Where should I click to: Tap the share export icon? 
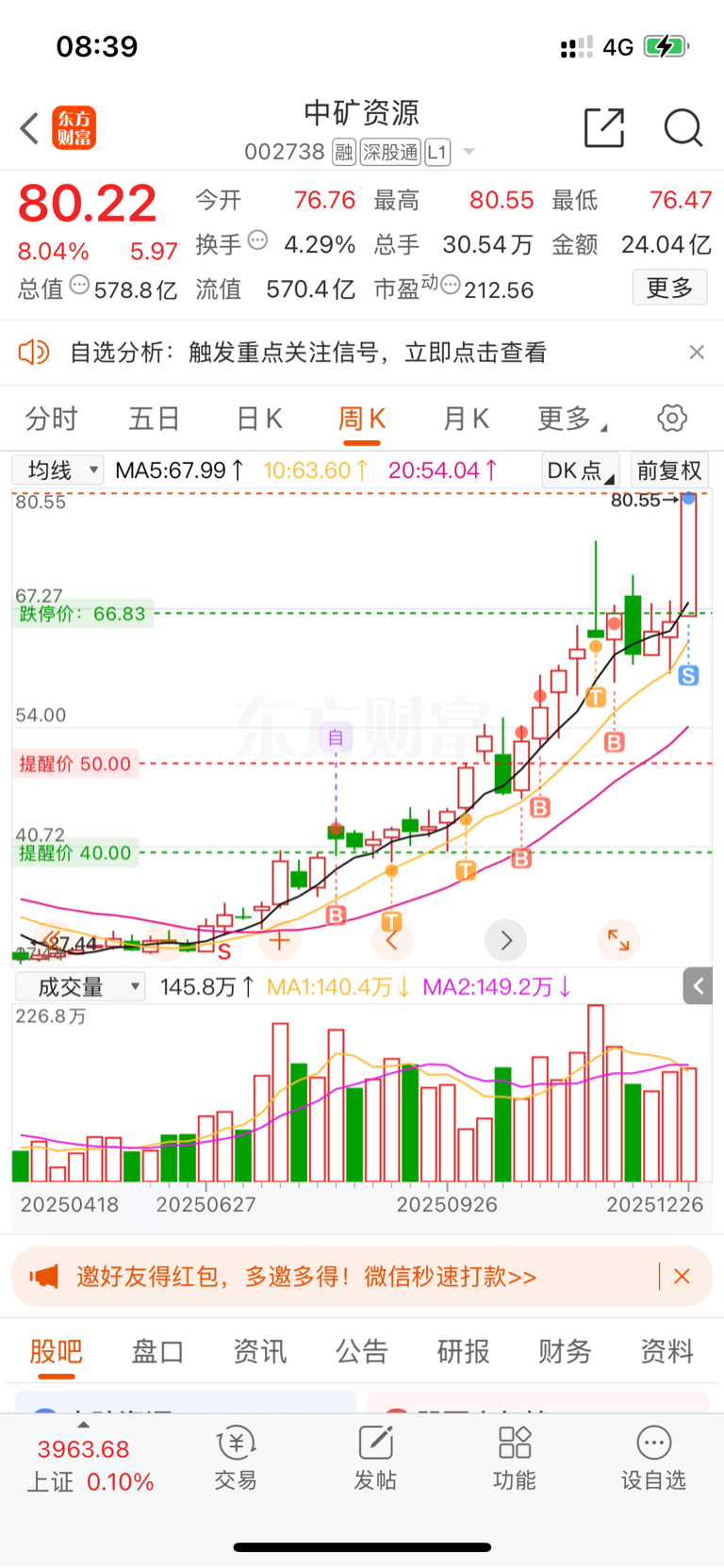coord(604,127)
